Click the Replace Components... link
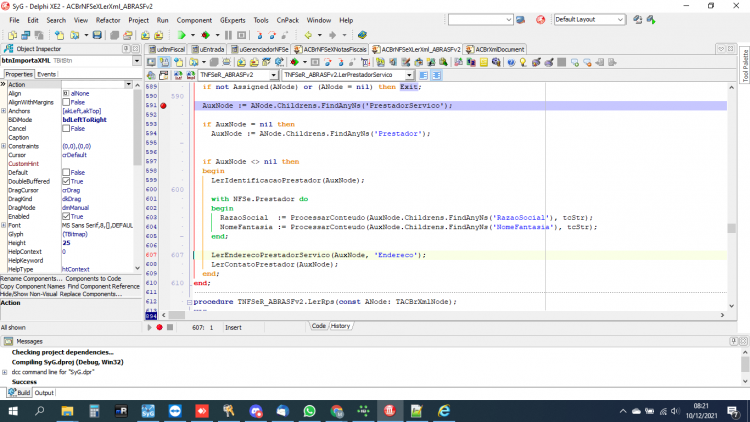The width and height of the screenshot is (750, 422). pos(91,294)
